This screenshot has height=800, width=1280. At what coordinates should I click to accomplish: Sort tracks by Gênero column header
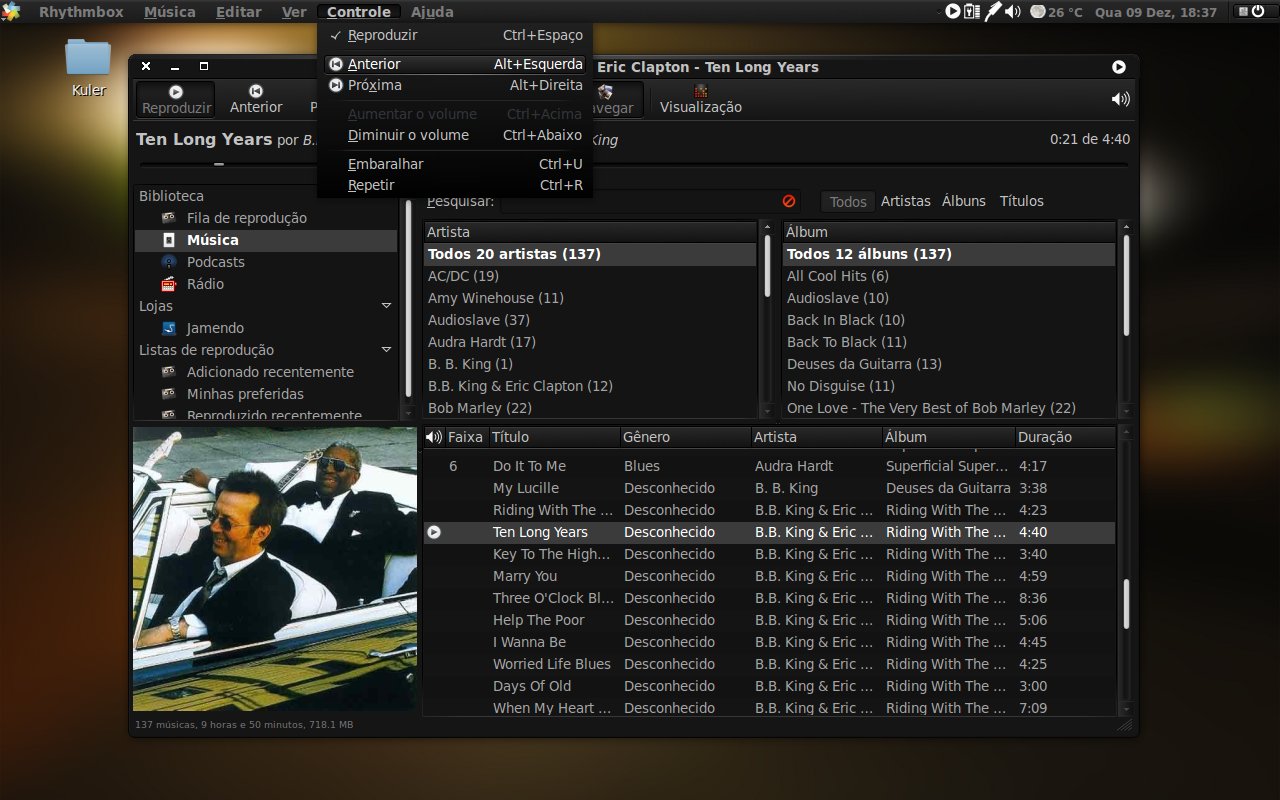[x=684, y=437]
